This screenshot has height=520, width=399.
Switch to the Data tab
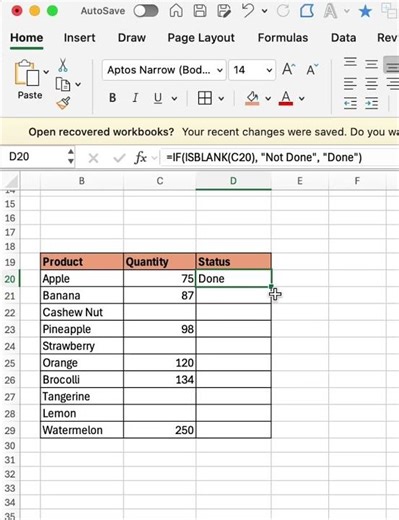tap(343, 38)
